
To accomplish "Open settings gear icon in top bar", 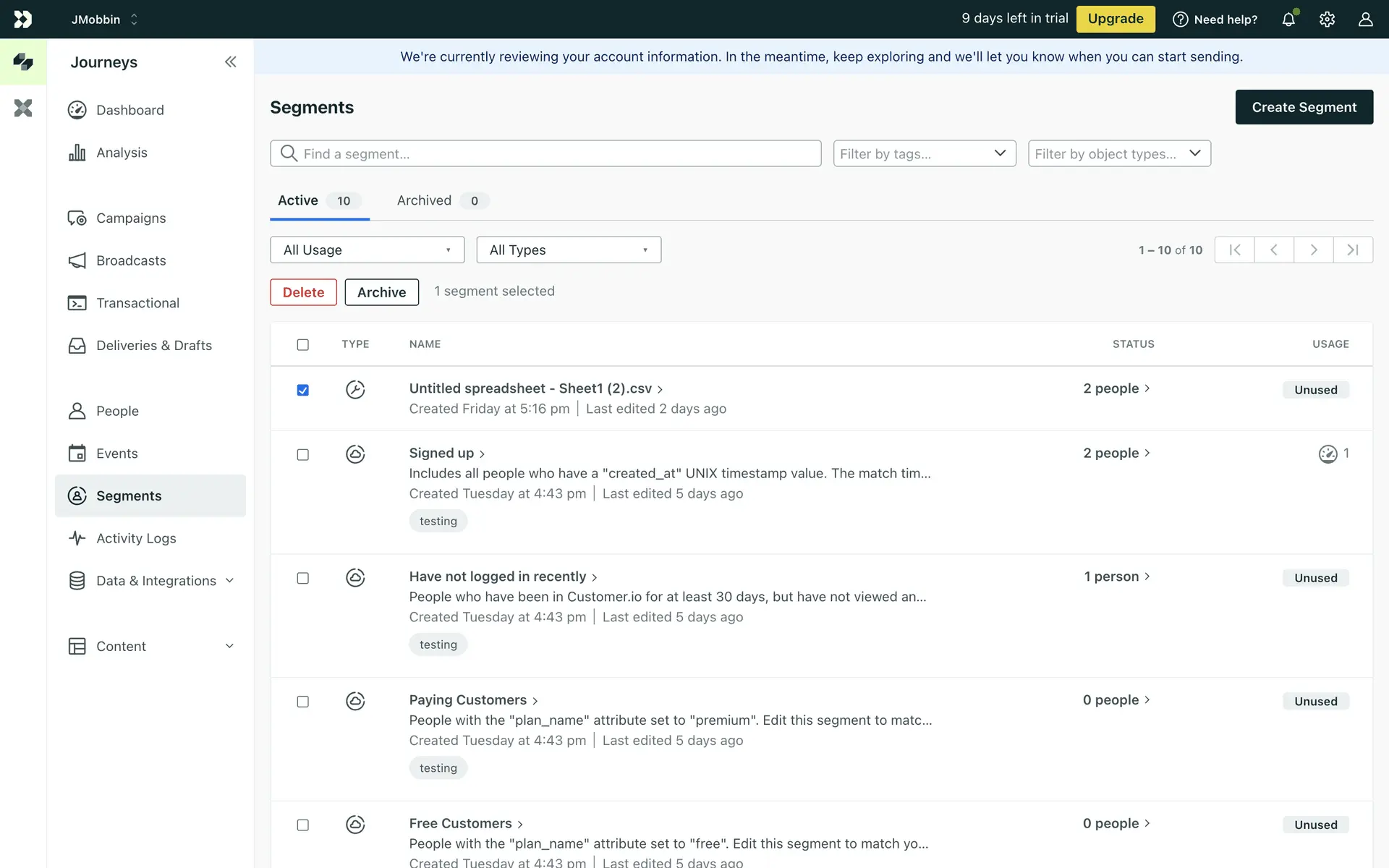I will coord(1327,20).
